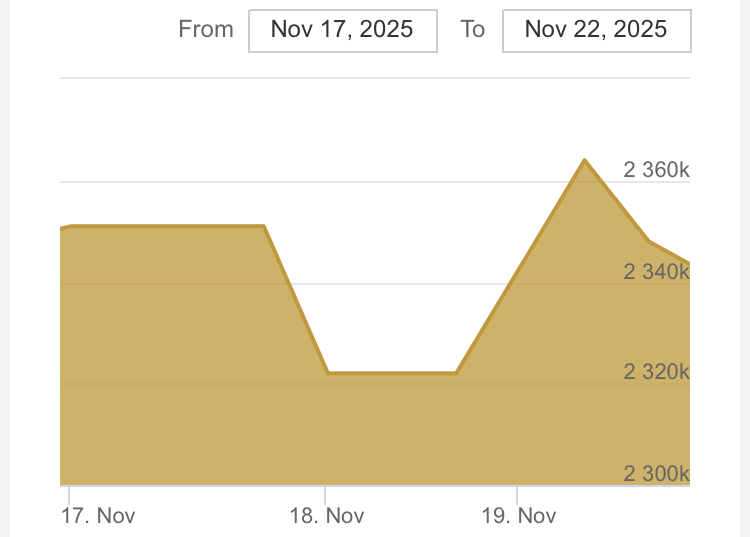Click the "From" label text
The height and width of the screenshot is (537, 750).
206,29
